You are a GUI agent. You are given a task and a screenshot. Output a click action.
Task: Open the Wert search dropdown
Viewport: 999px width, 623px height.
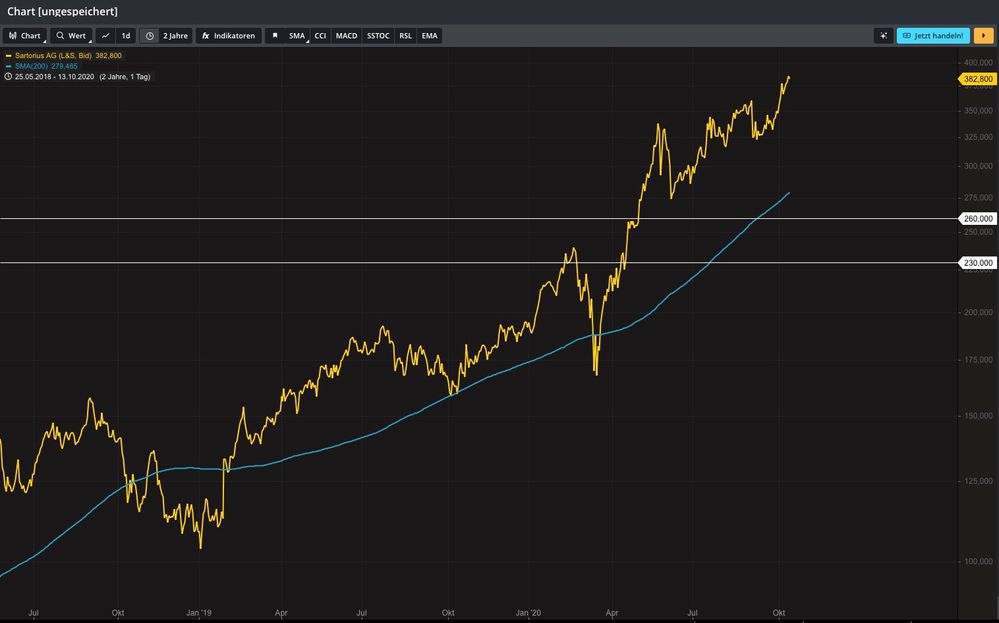pyautogui.click(x=71, y=36)
